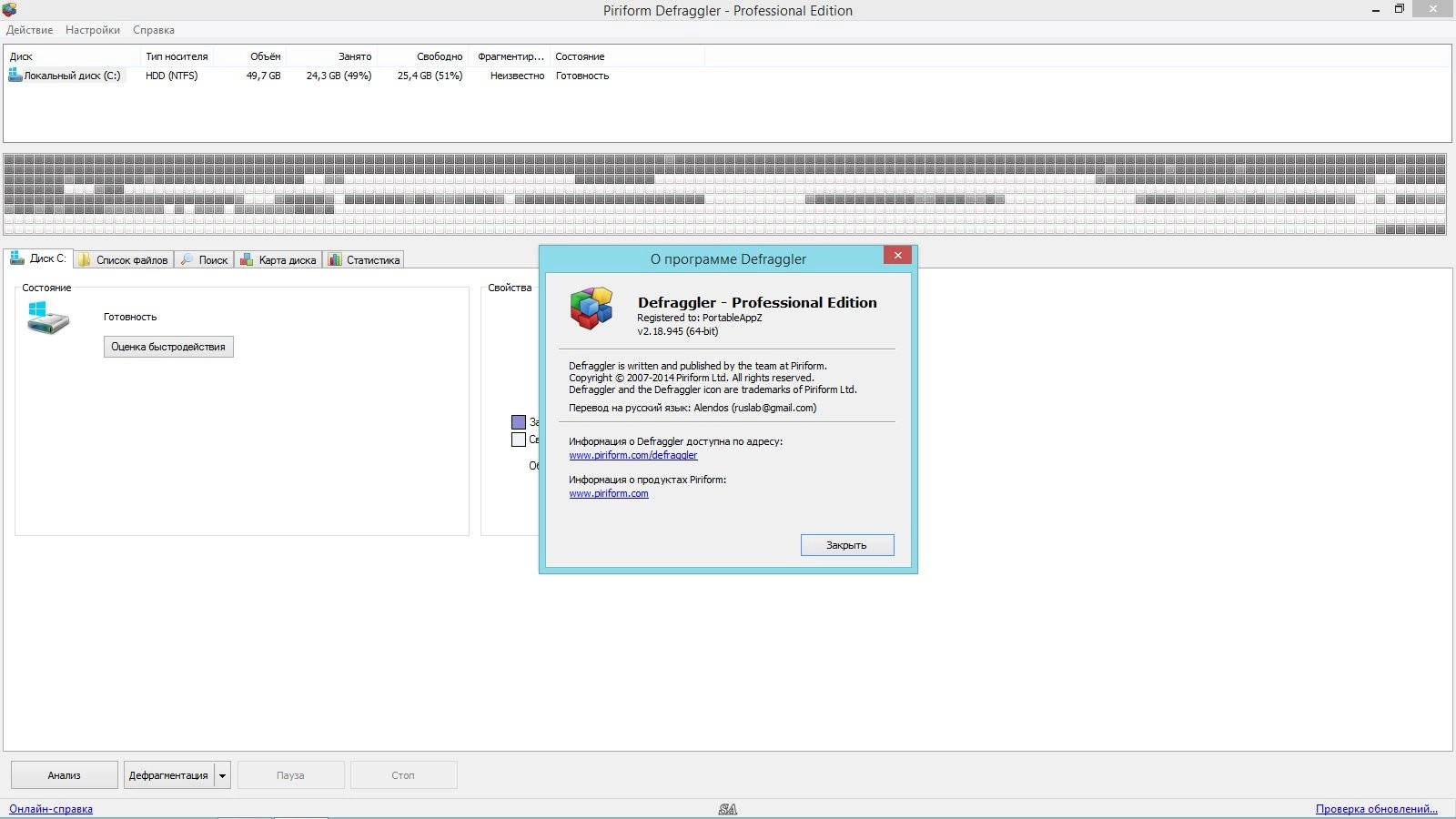Click the purple legend color swatch
This screenshot has height=819, width=1456.
coord(519,422)
